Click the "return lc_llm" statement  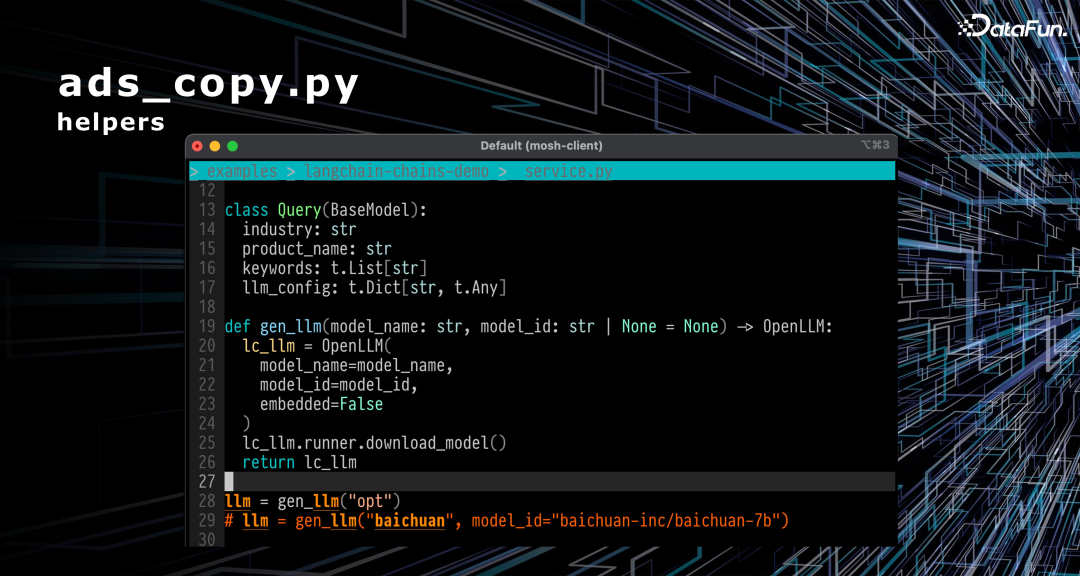[299, 462]
